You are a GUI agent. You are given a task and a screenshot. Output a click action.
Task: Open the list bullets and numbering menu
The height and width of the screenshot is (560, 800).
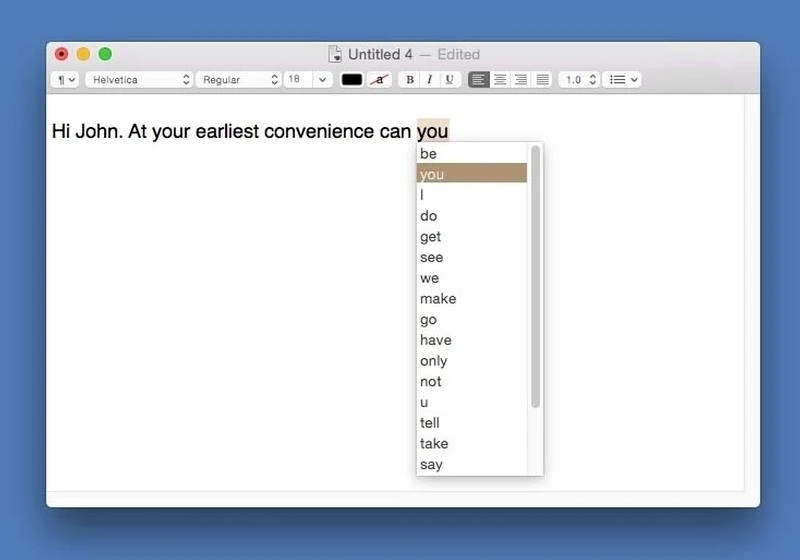tap(624, 80)
